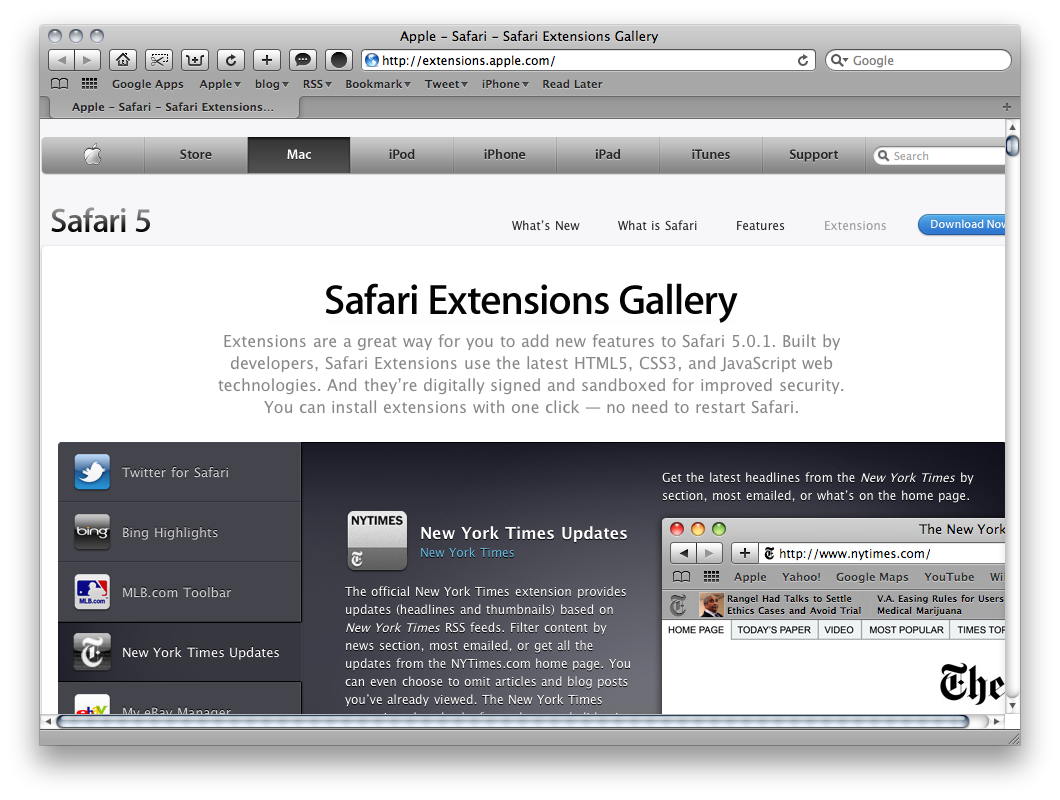Open a new tab with plus at tab bar
The height and width of the screenshot is (800, 1060).
[x=1007, y=107]
